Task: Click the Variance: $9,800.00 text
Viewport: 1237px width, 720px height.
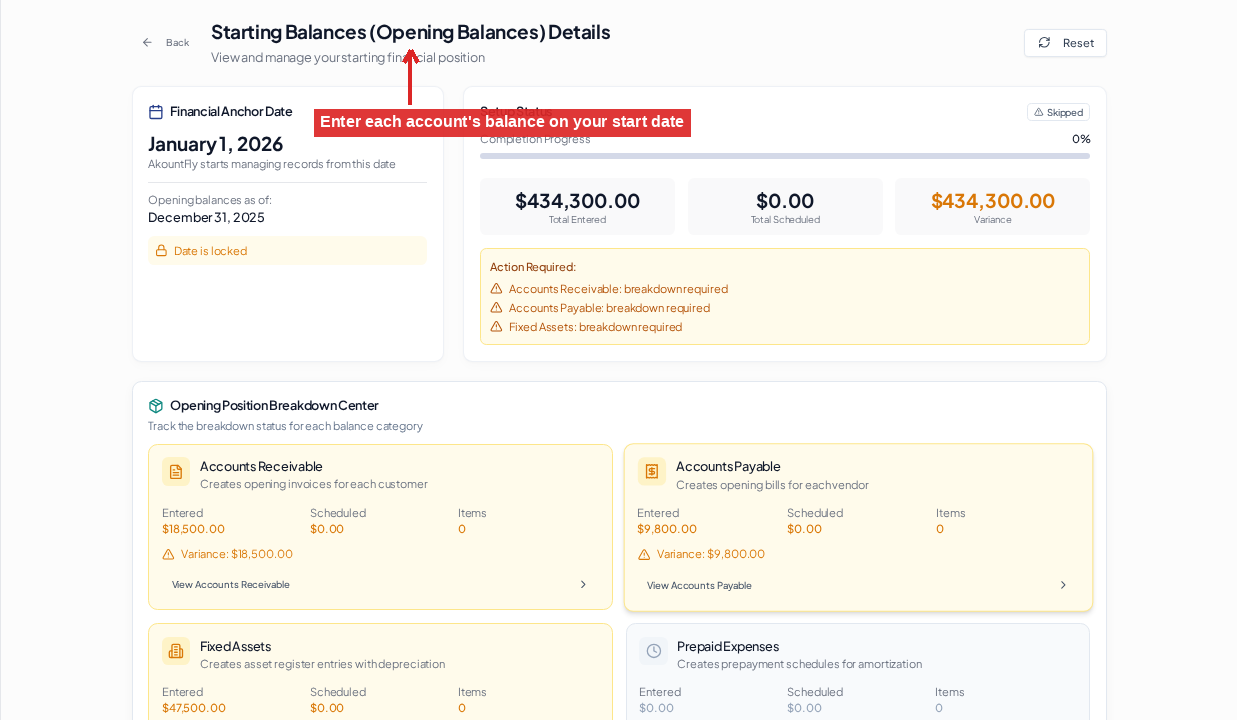Action: [711, 554]
